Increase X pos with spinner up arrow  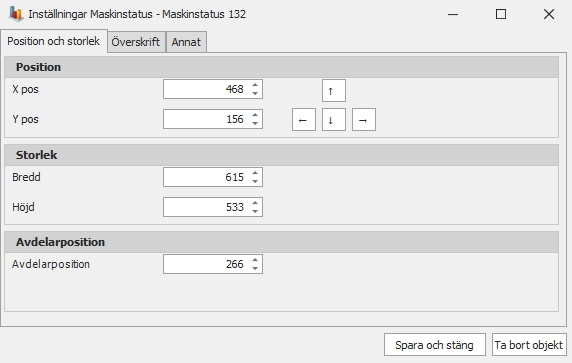point(255,85)
